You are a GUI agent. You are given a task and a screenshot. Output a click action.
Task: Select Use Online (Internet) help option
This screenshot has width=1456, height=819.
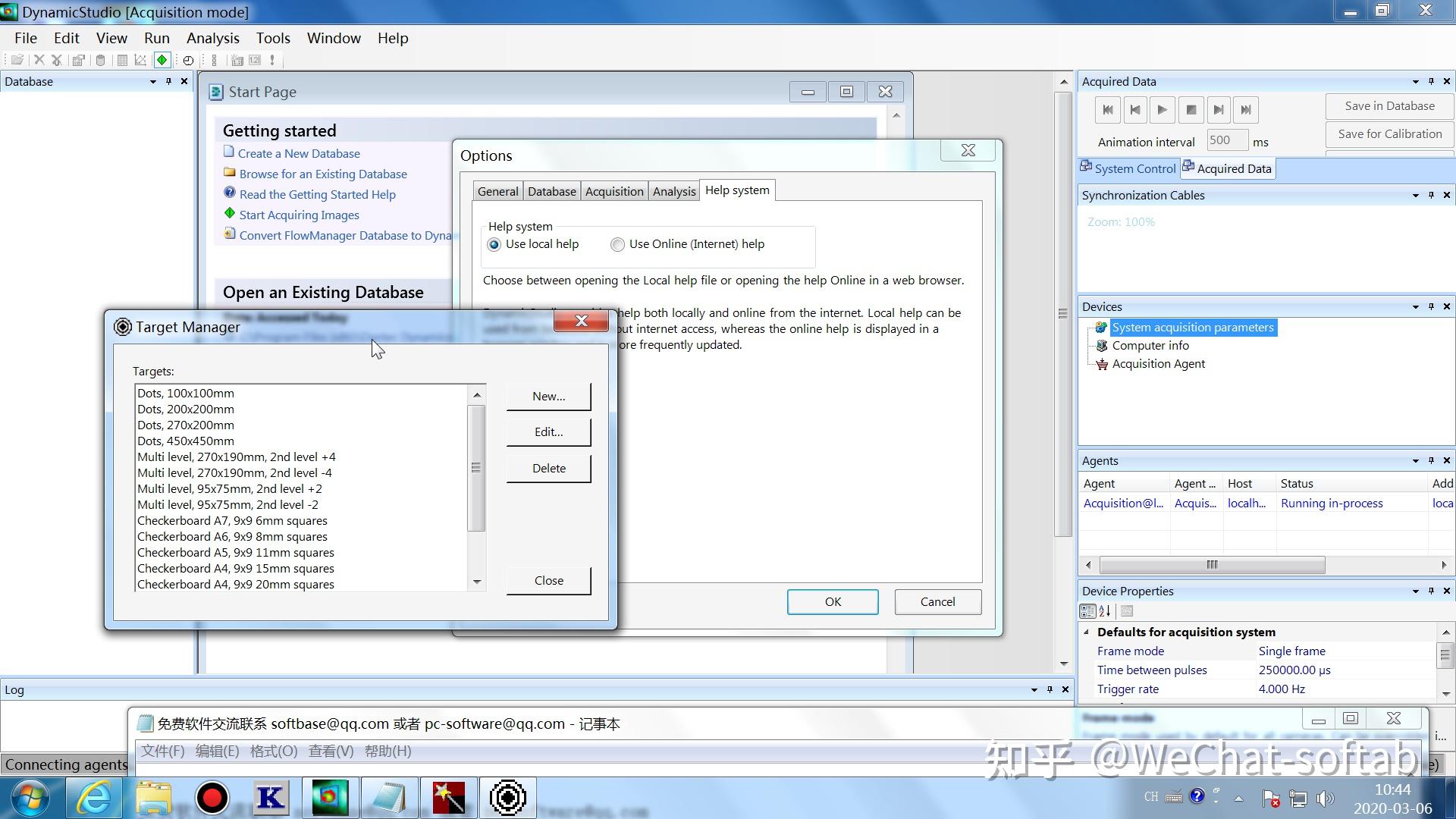tap(618, 244)
